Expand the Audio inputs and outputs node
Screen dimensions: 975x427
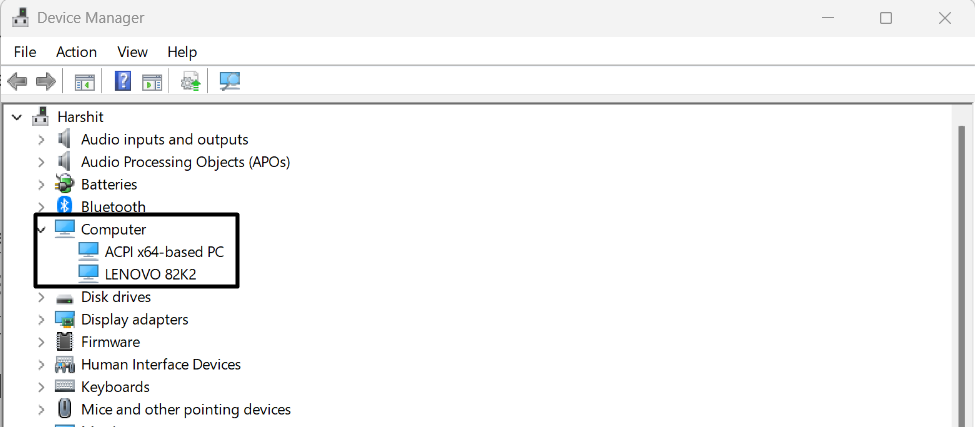point(41,140)
